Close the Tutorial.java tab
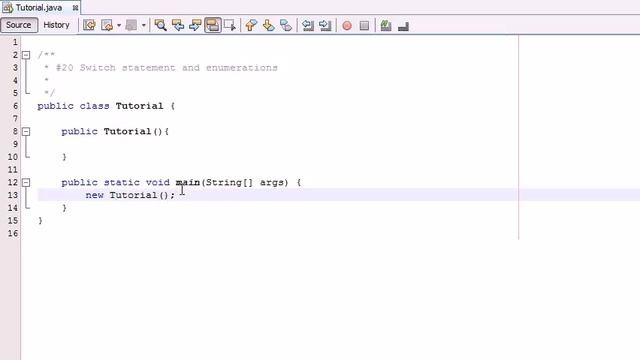This screenshot has width=640, height=360. (x=75, y=8)
